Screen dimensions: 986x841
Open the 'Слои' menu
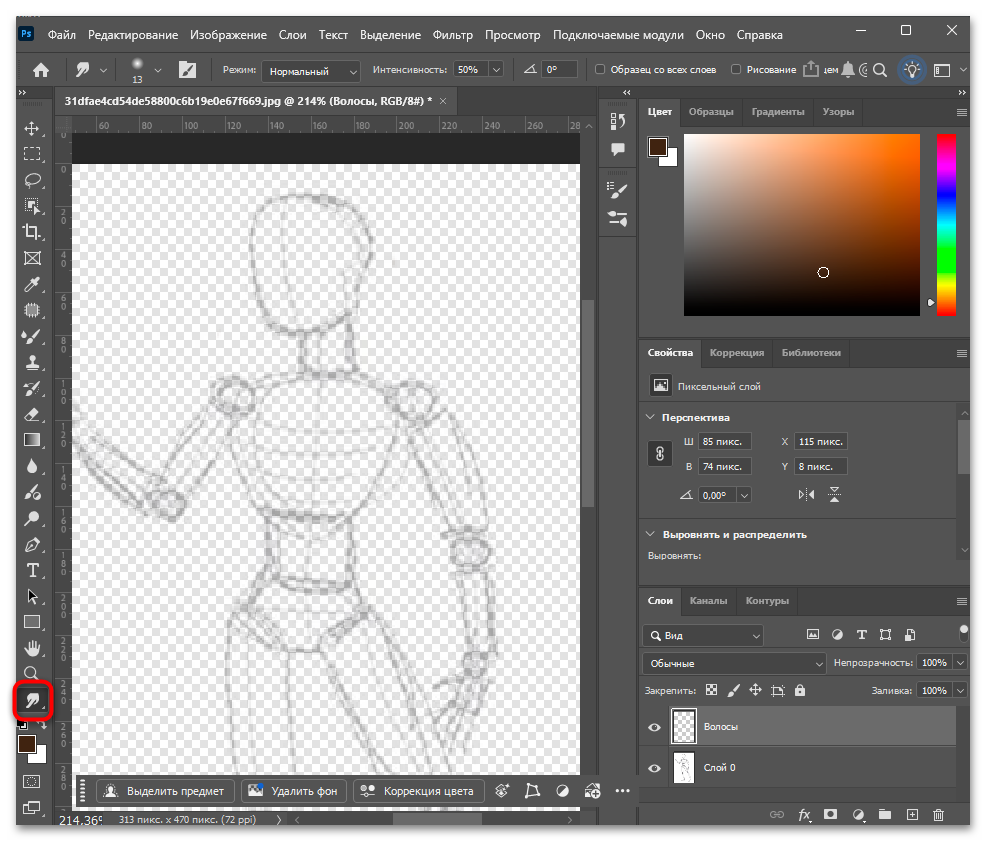click(x=292, y=35)
